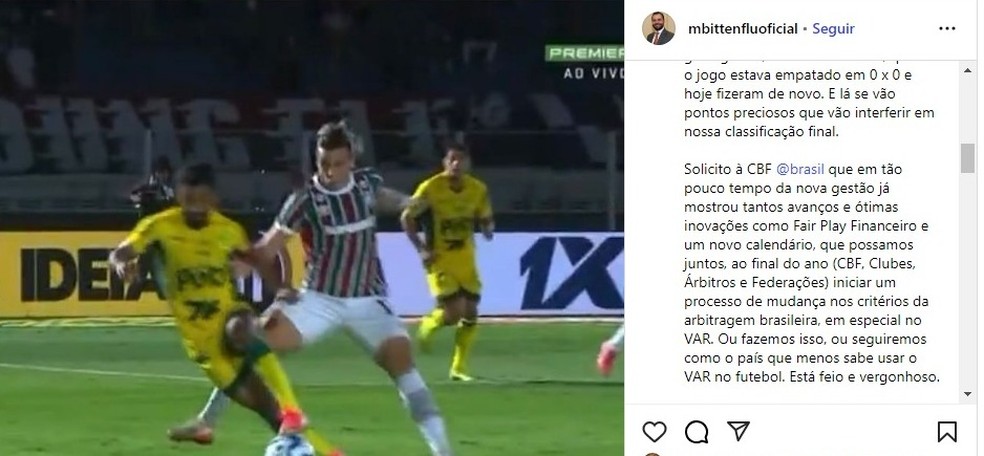Open the three-dots more options menu

pyautogui.click(x=947, y=29)
